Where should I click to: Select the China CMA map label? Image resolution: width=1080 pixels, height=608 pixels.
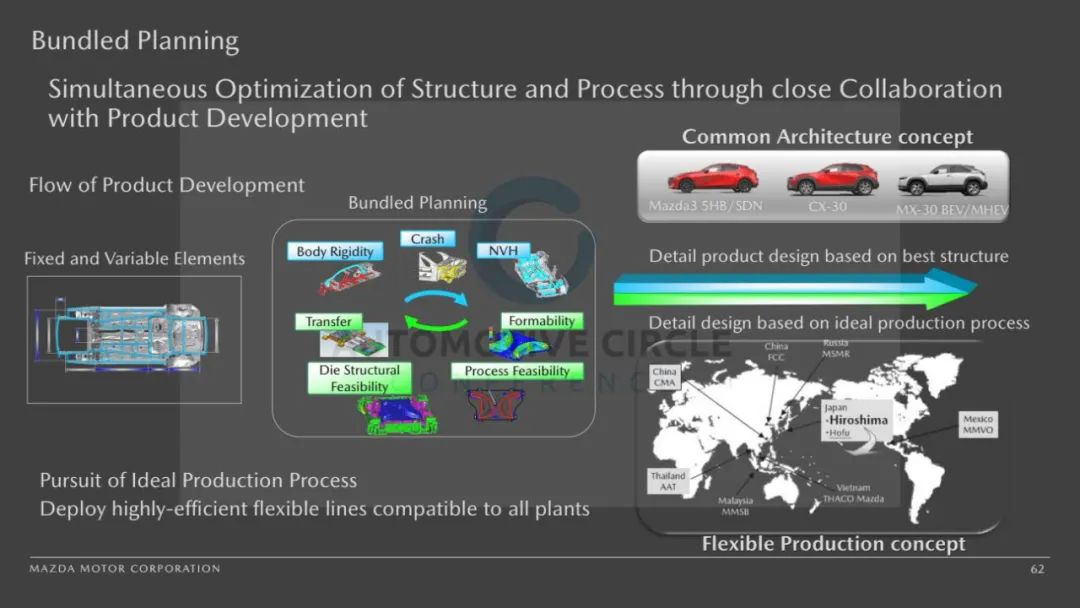[x=665, y=377]
